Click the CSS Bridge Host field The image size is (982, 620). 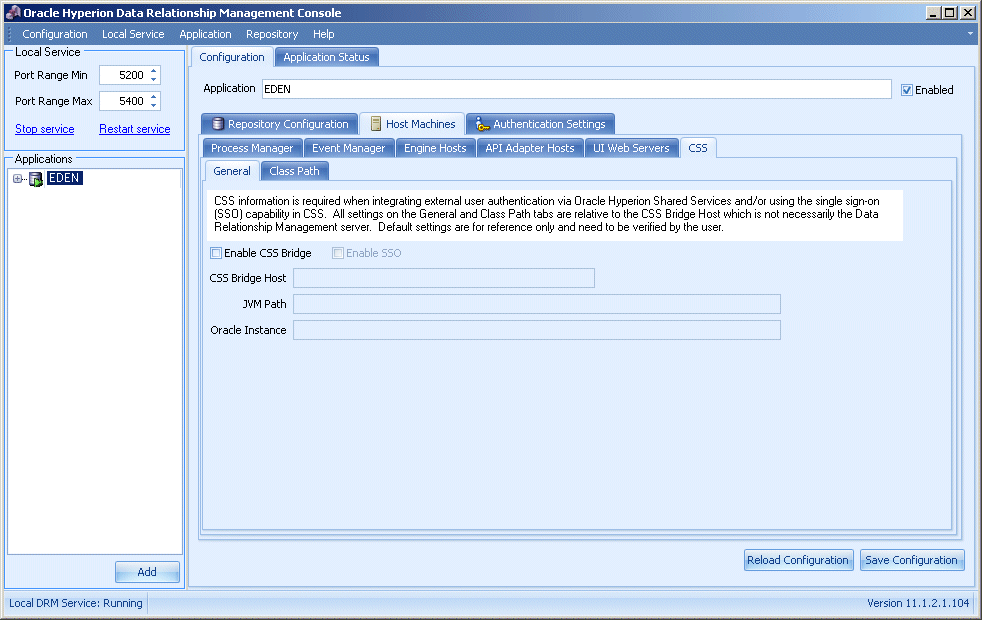(x=443, y=278)
